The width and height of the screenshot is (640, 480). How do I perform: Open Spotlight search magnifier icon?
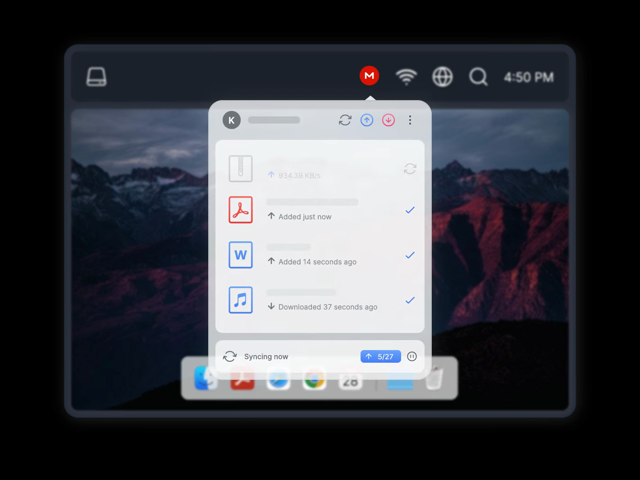(478, 77)
